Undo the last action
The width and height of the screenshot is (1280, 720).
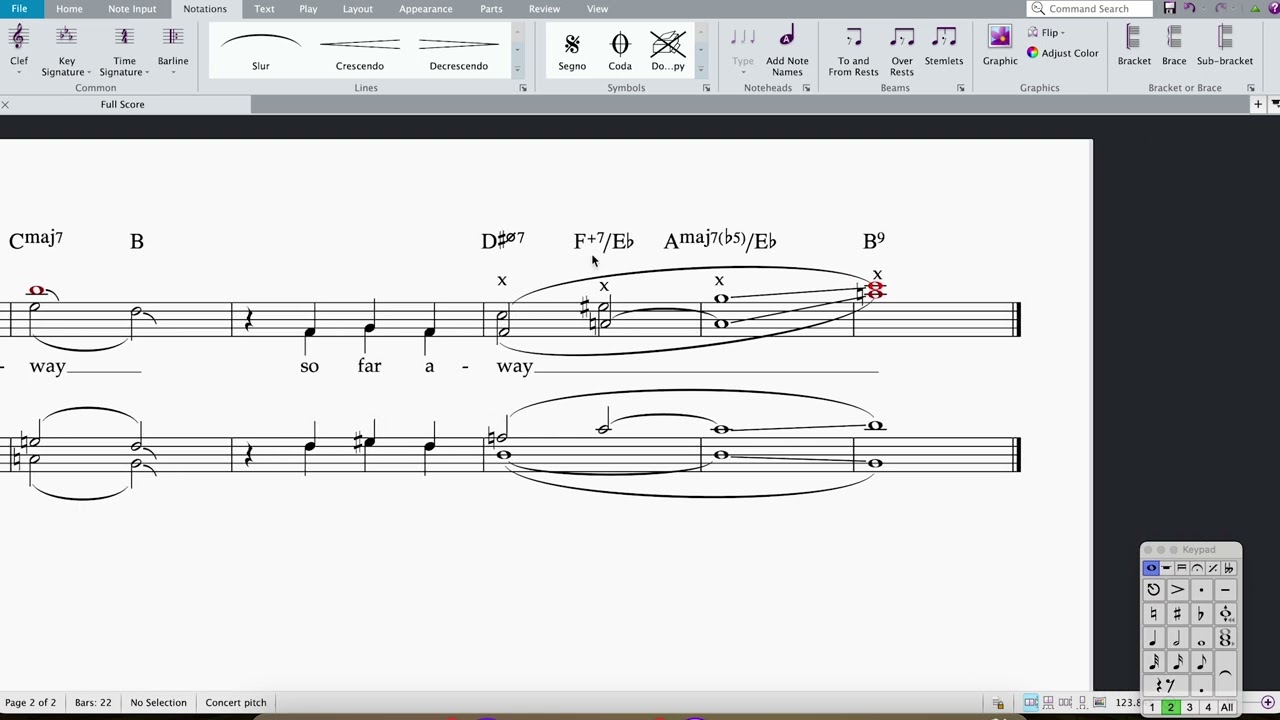(1189, 9)
